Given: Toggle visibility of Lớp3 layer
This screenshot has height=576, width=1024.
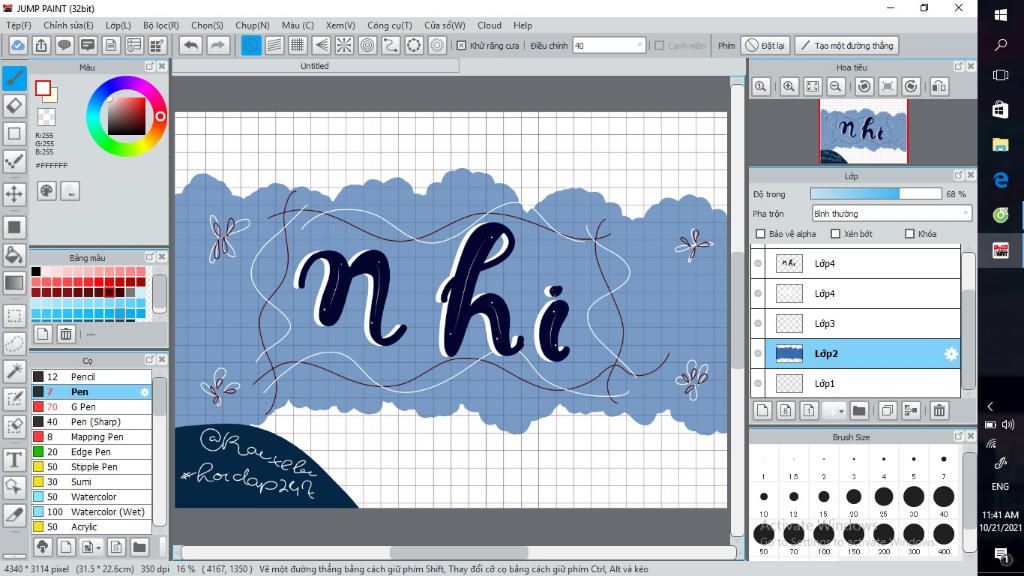Looking at the screenshot, I should (758, 323).
